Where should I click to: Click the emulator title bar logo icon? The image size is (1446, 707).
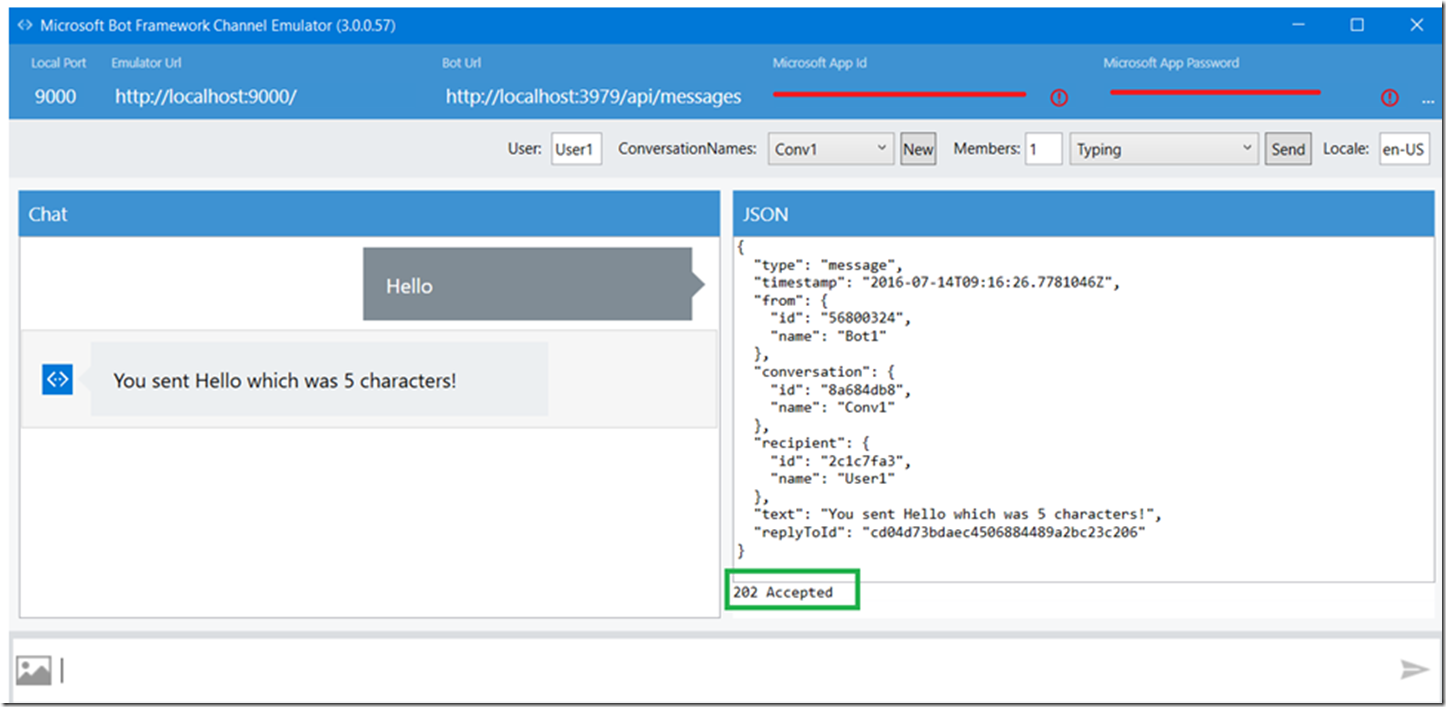click(x=25, y=25)
